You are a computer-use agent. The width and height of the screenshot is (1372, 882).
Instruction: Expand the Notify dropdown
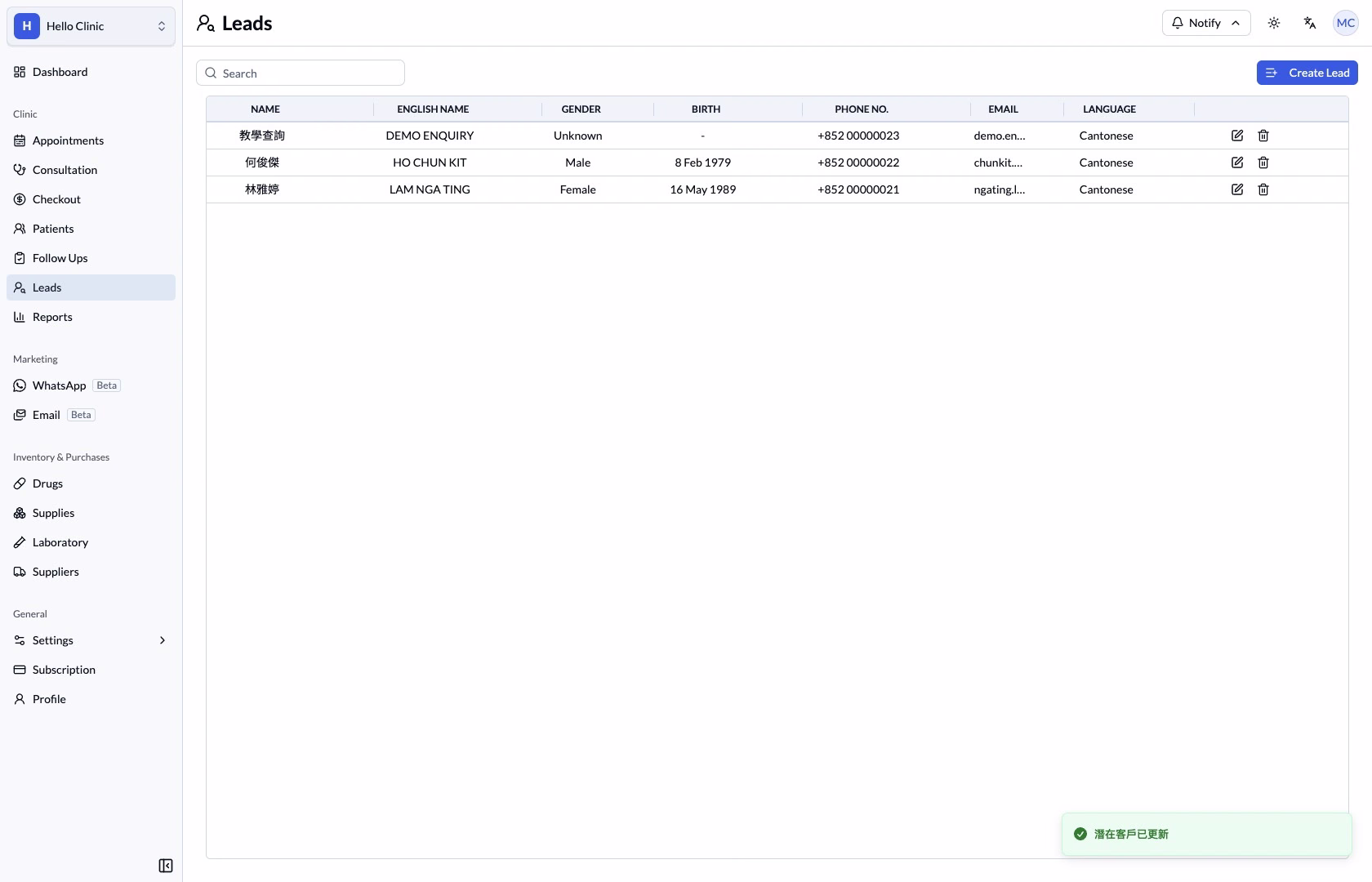click(1206, 23)
